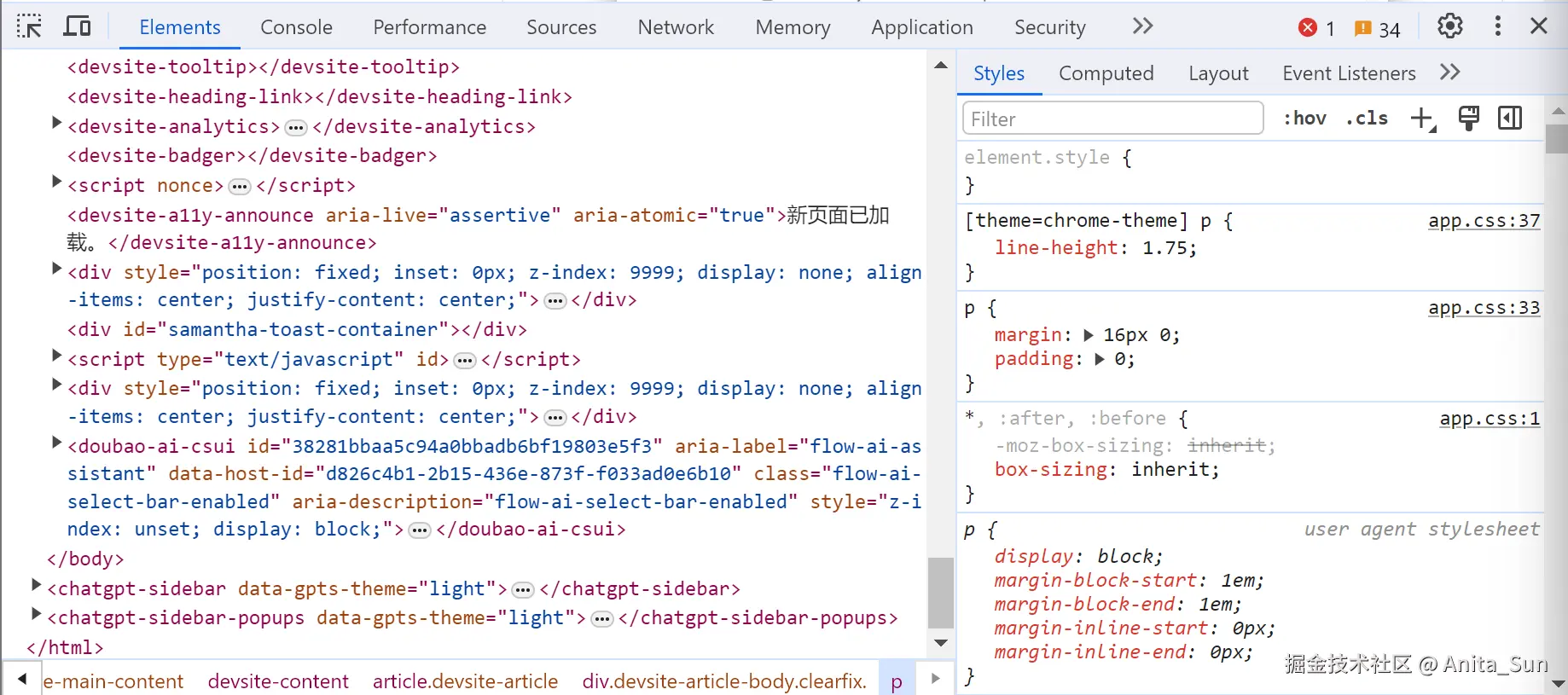
Task: Expand the second position fixed div node
Action: [56, 385]
